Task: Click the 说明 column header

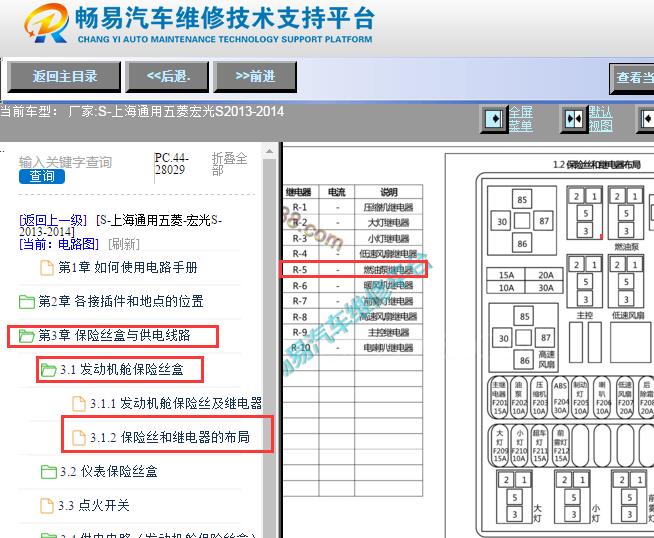Action: click(388, 192)
